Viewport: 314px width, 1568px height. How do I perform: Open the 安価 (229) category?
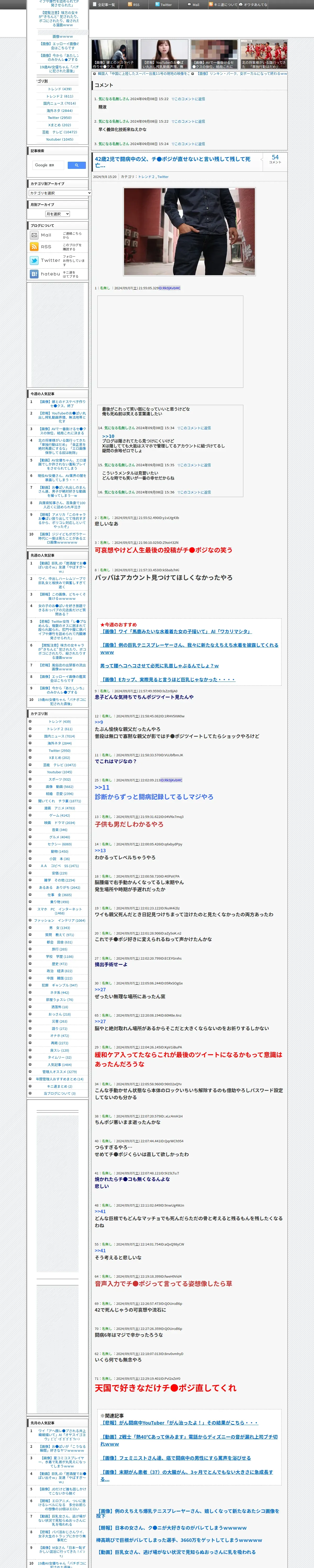(x=59, y=873)
